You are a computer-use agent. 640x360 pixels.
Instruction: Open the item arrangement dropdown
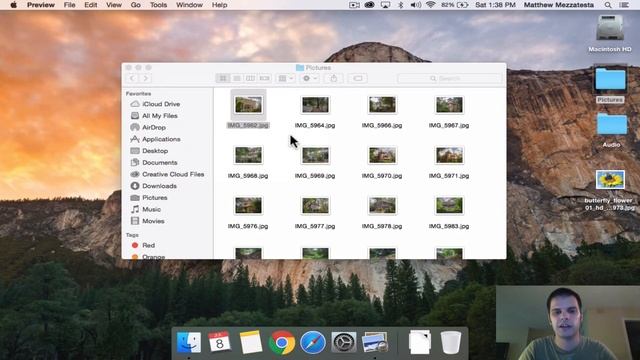(285, 78)
